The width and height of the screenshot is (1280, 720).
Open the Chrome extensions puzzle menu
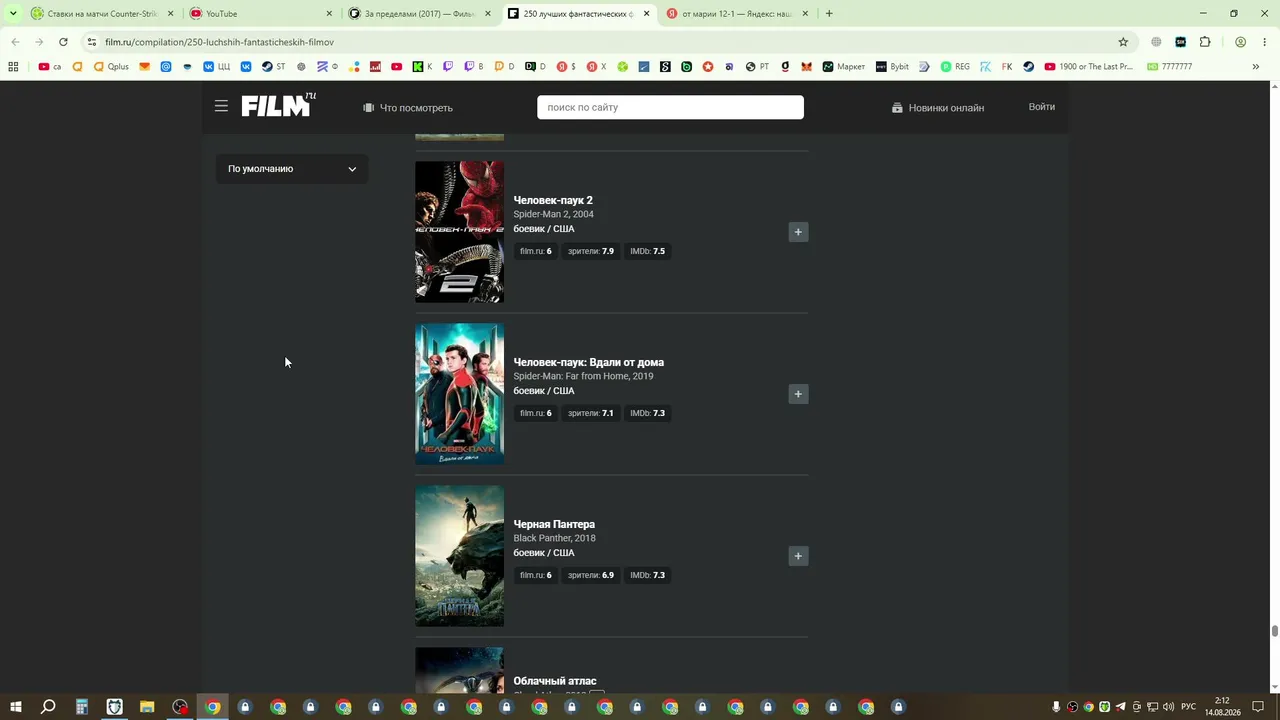(1205, 42)
